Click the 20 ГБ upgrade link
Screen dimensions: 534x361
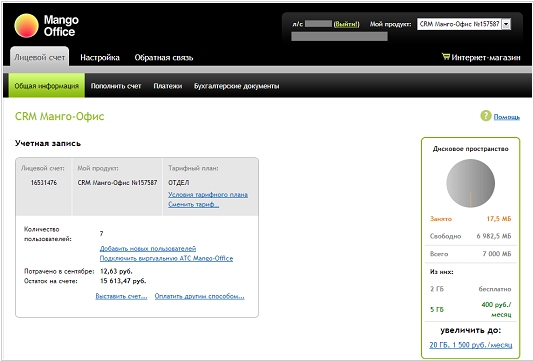click(471, 345)
